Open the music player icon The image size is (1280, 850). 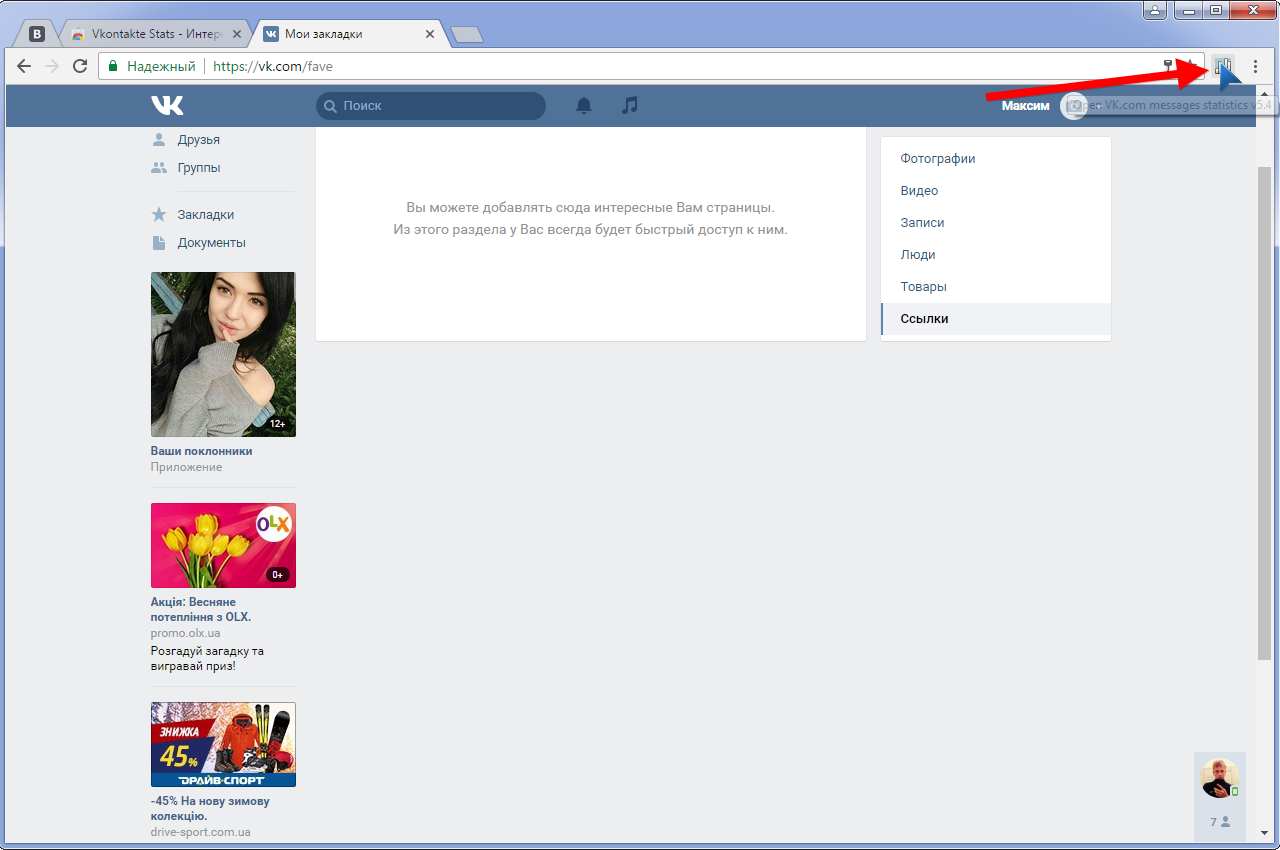[x=629, y=105]
